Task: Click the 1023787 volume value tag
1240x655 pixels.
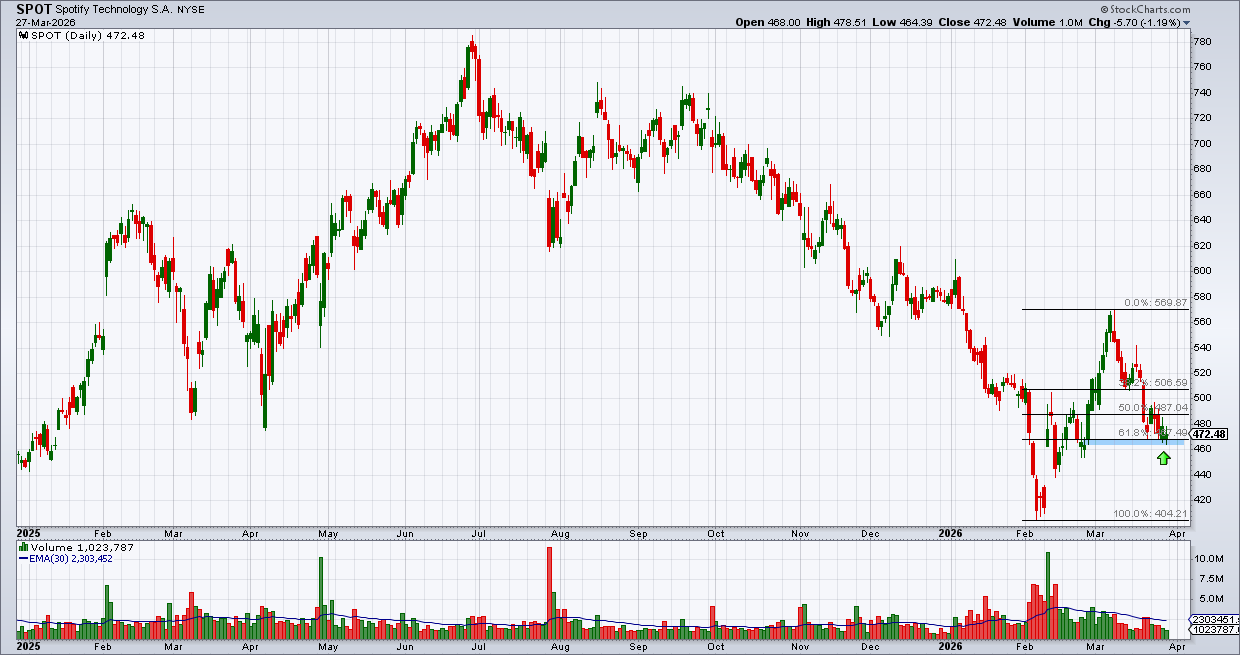Action: [1214, 631]
